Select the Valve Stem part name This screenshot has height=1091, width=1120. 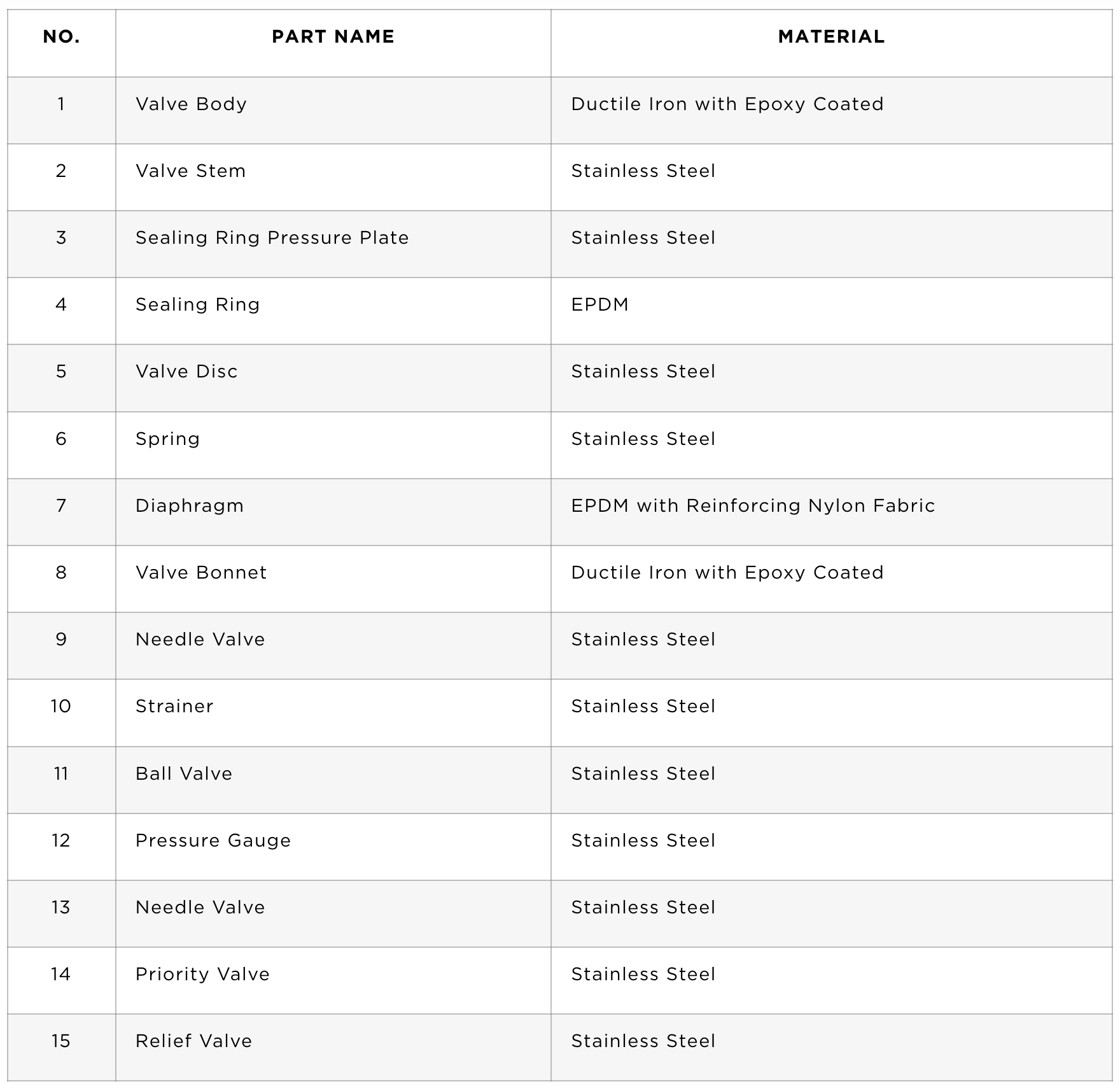tap(190, 171)
